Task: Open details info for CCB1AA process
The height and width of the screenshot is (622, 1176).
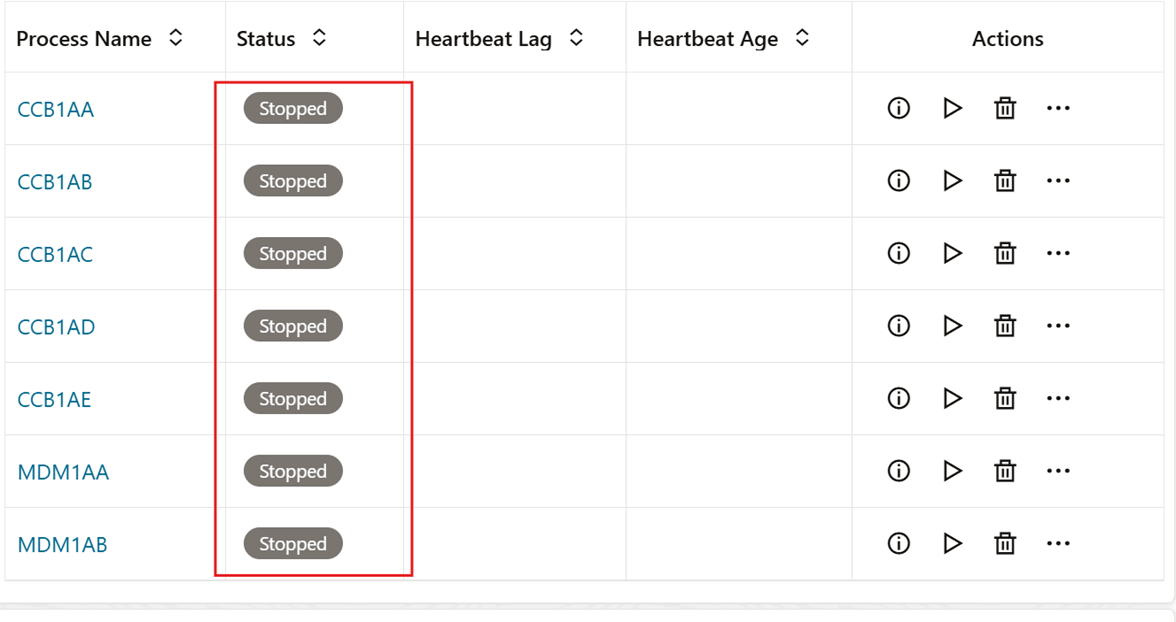Action: coord(899,108)
